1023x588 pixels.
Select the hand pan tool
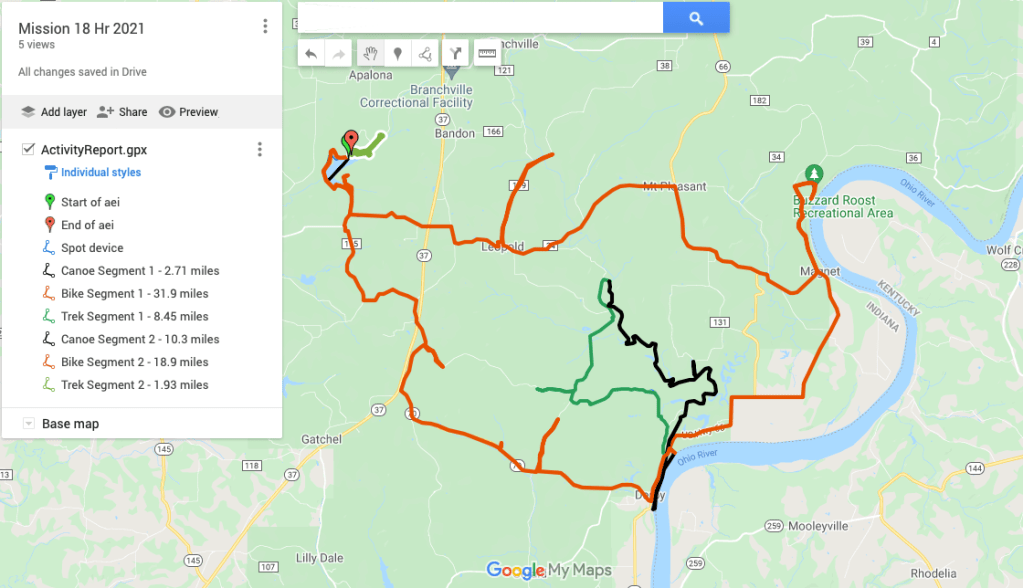371,54
